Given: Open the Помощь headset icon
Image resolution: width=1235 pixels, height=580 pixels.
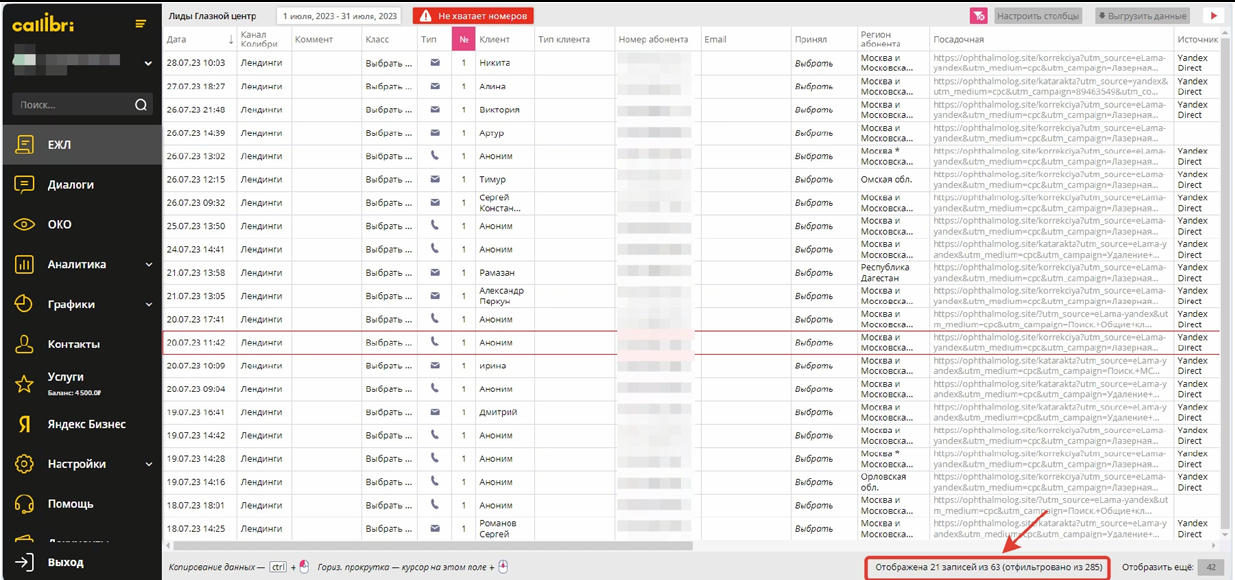Looking at the screenshot, I should point(25,504).
